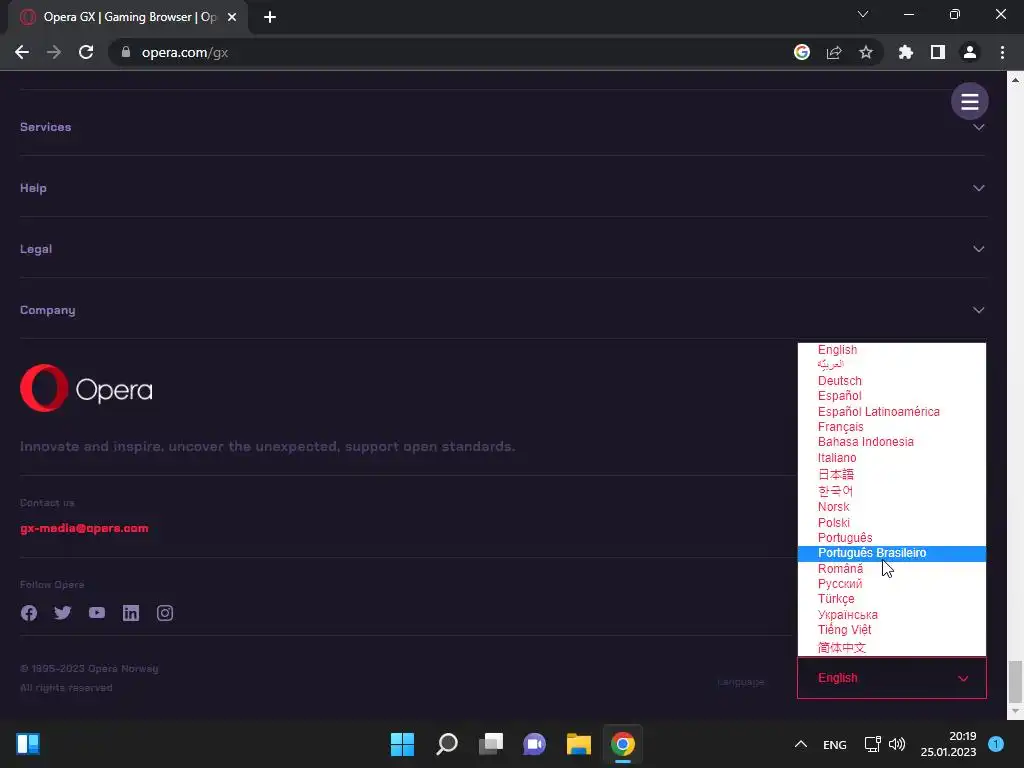1024x768 pixels.
Task: Choose Norsk language
Action: 891,507
